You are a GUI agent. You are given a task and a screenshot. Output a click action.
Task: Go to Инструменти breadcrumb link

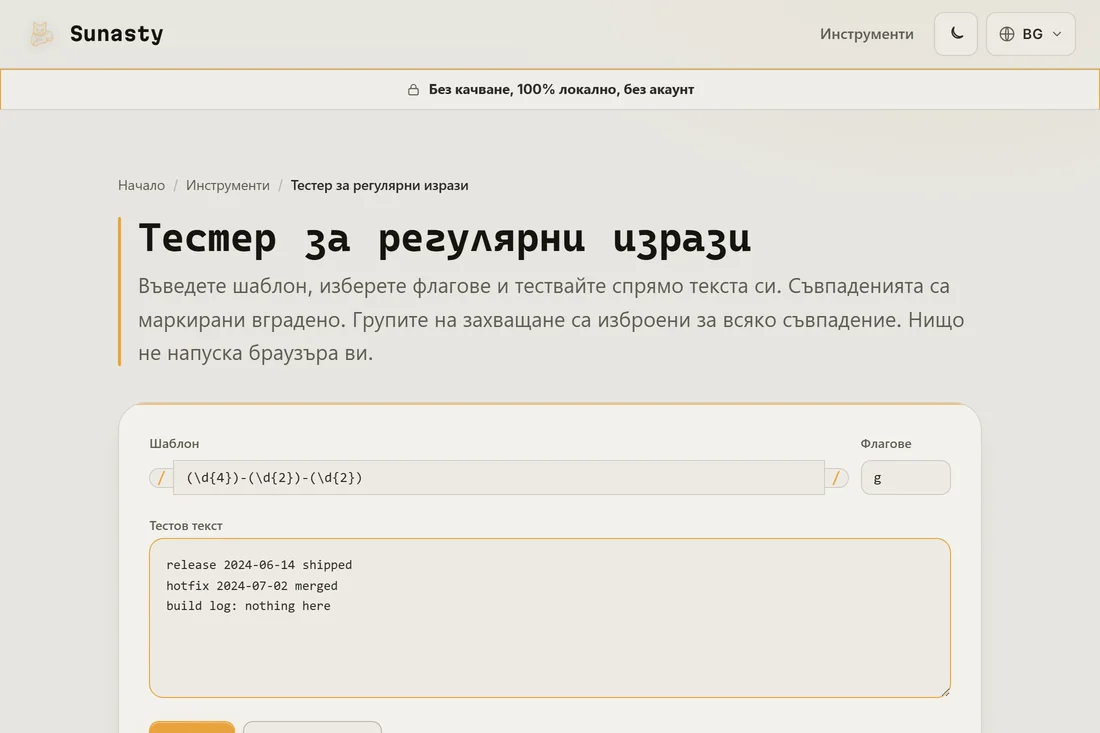[227, 185]
